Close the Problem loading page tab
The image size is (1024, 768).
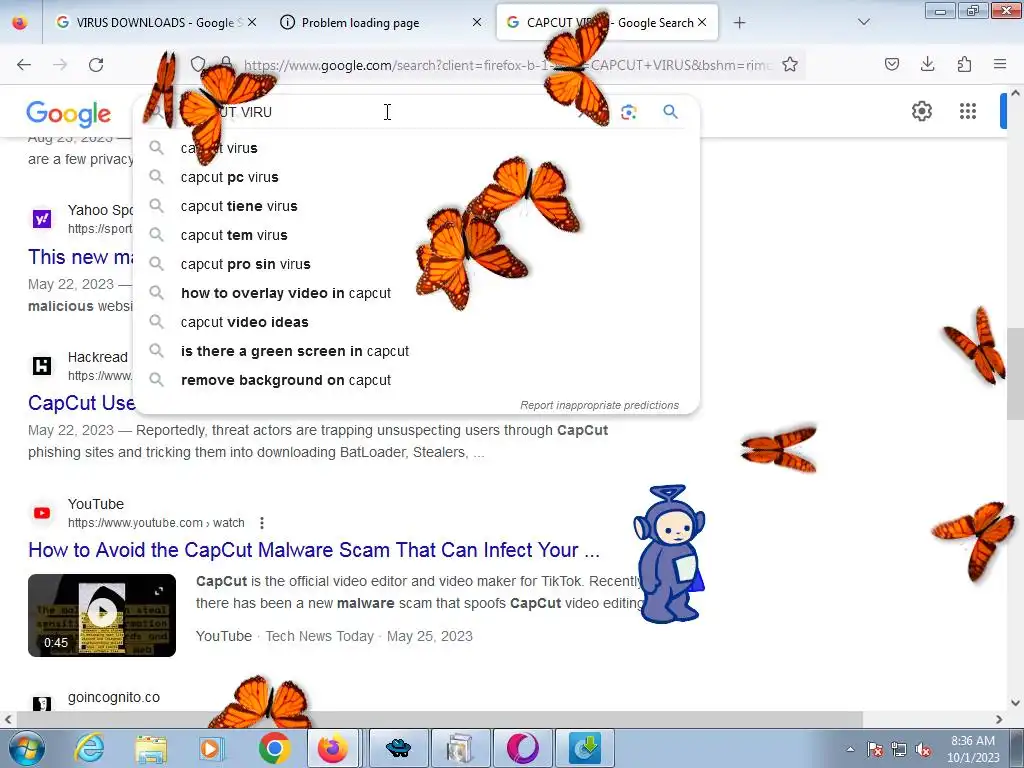pyautogui.click(x=477, y=22)
